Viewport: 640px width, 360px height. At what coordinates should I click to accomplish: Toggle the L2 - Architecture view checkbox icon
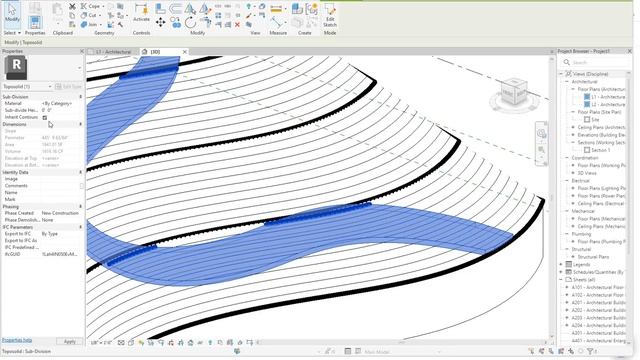(x=587, y=104)
